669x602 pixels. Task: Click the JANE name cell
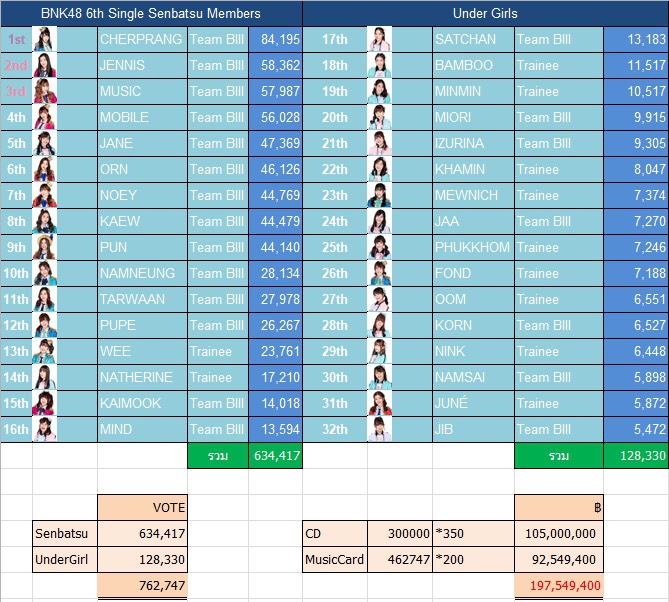pyautogui.click(x=142, y=143)
